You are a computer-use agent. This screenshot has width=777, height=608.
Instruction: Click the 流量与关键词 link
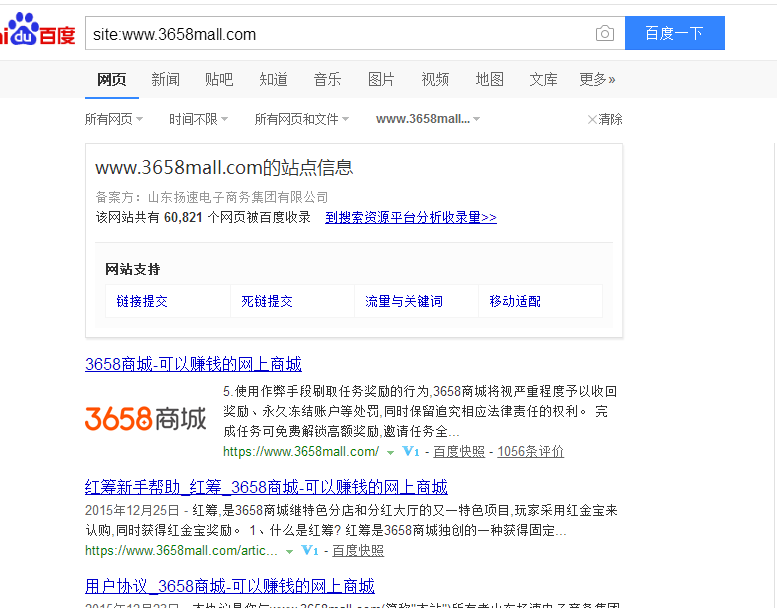404,301
